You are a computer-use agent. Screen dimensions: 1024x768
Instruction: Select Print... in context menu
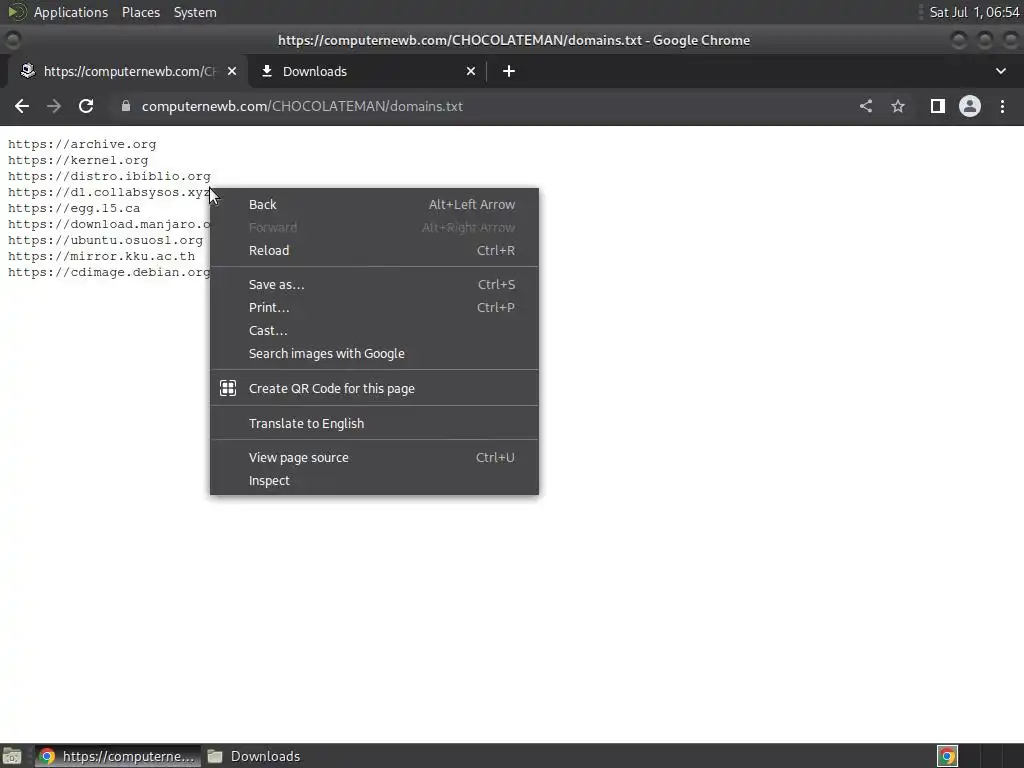(x=374, y=308)
